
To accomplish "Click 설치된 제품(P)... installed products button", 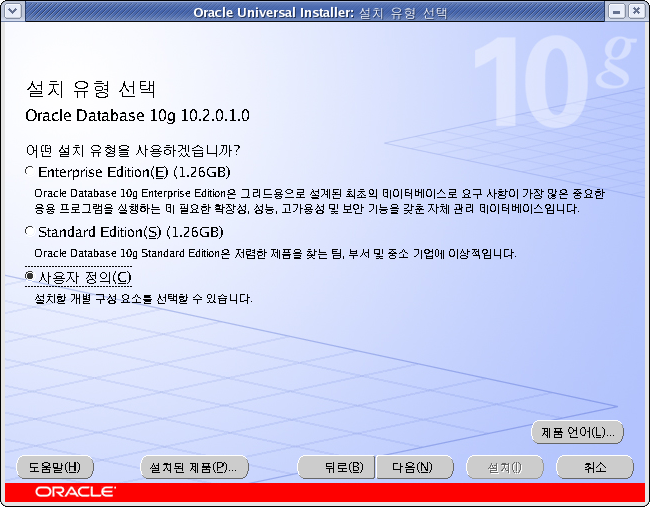I will coord(194,467).
